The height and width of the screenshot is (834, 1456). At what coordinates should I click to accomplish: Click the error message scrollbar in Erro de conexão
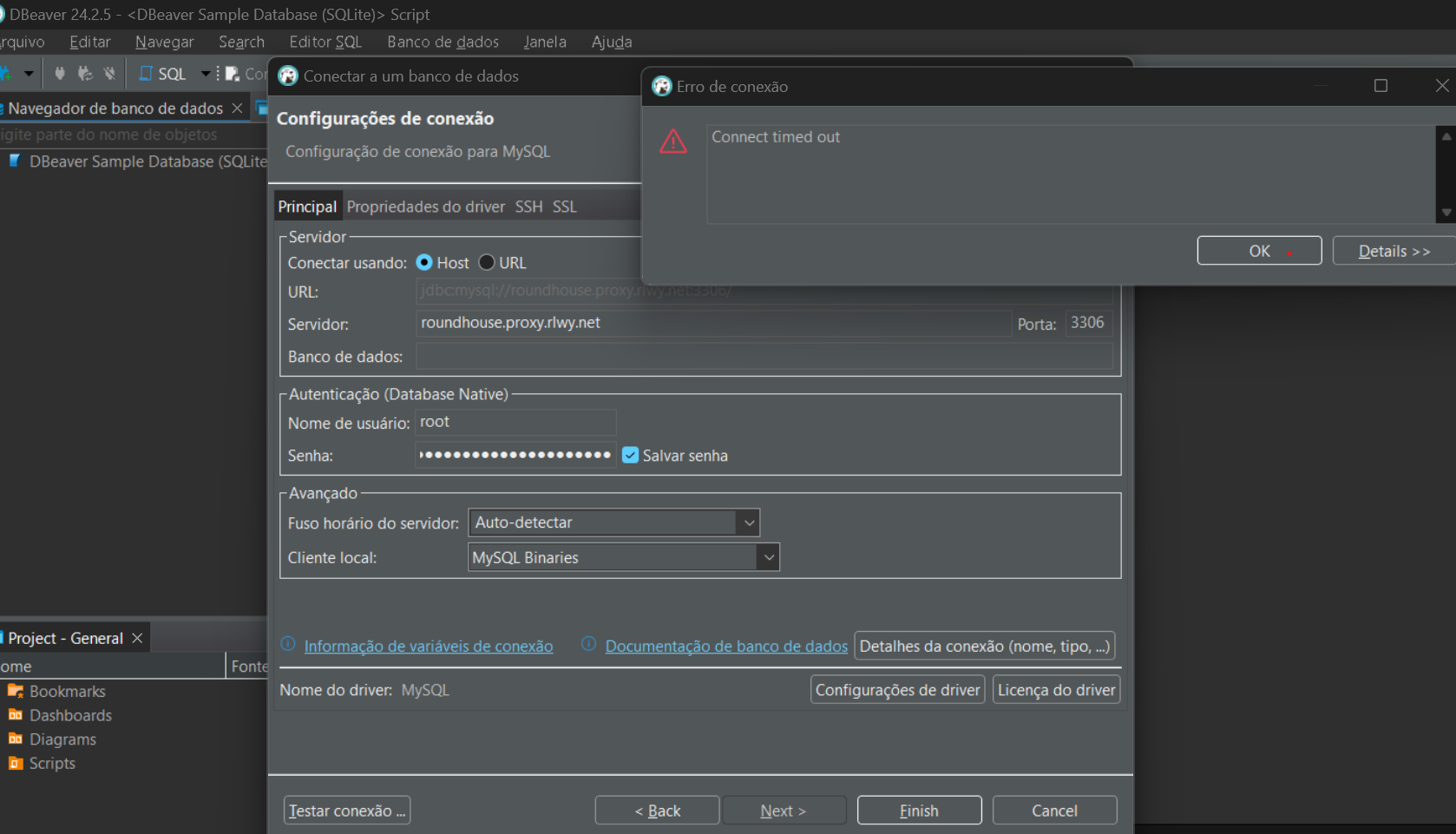pyautogui.click(x=1446, y=174)
